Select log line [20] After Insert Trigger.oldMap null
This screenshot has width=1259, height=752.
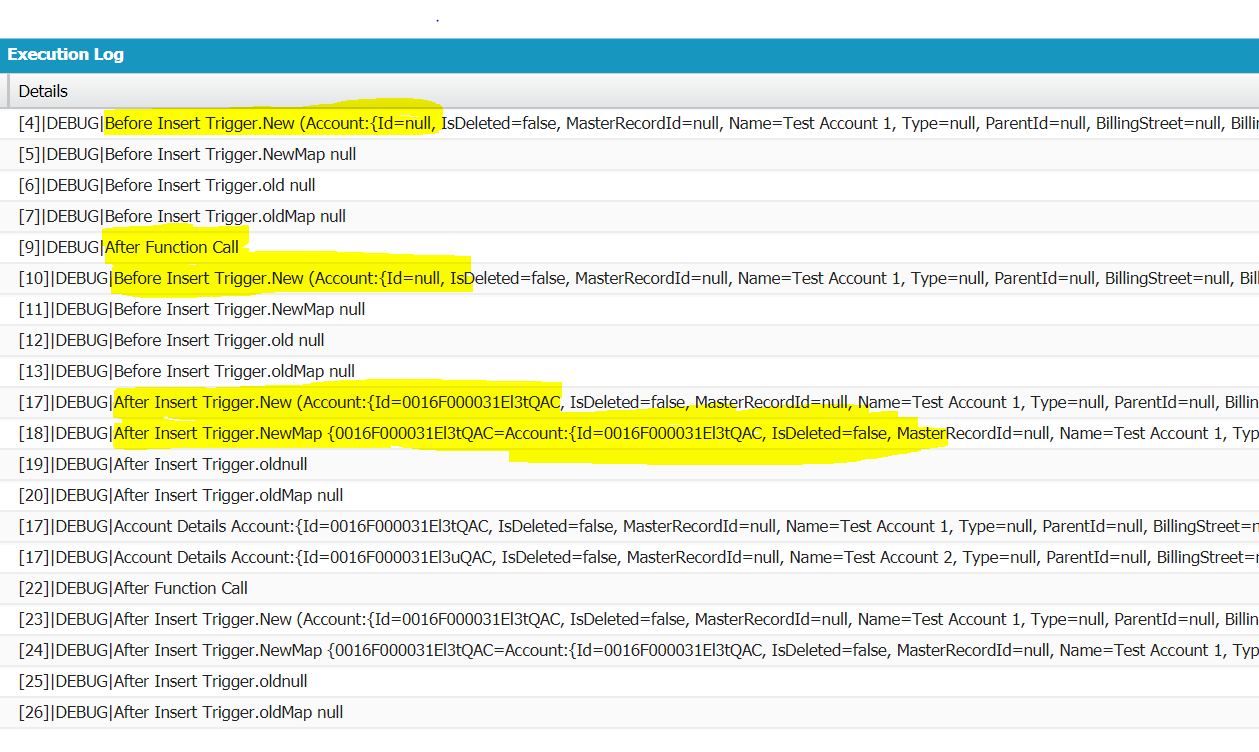click(x=181, y=496)
